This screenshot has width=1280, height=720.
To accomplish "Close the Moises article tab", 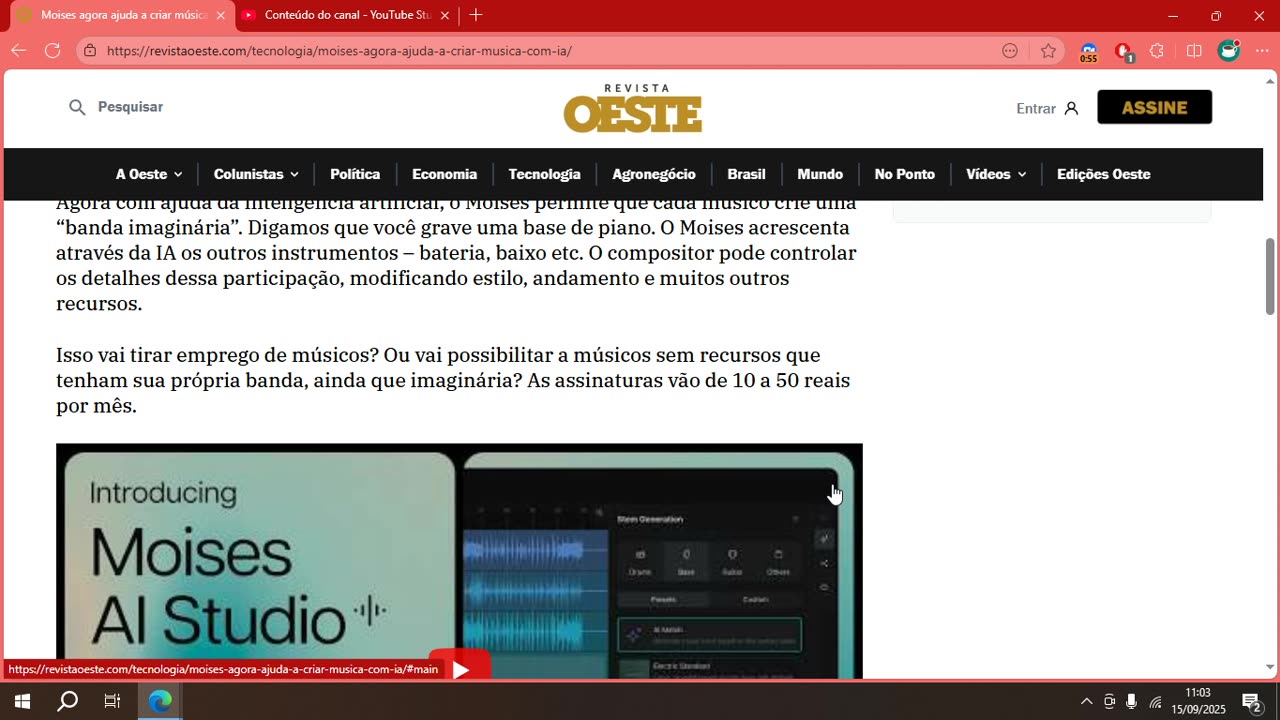I will click(220, 15).
